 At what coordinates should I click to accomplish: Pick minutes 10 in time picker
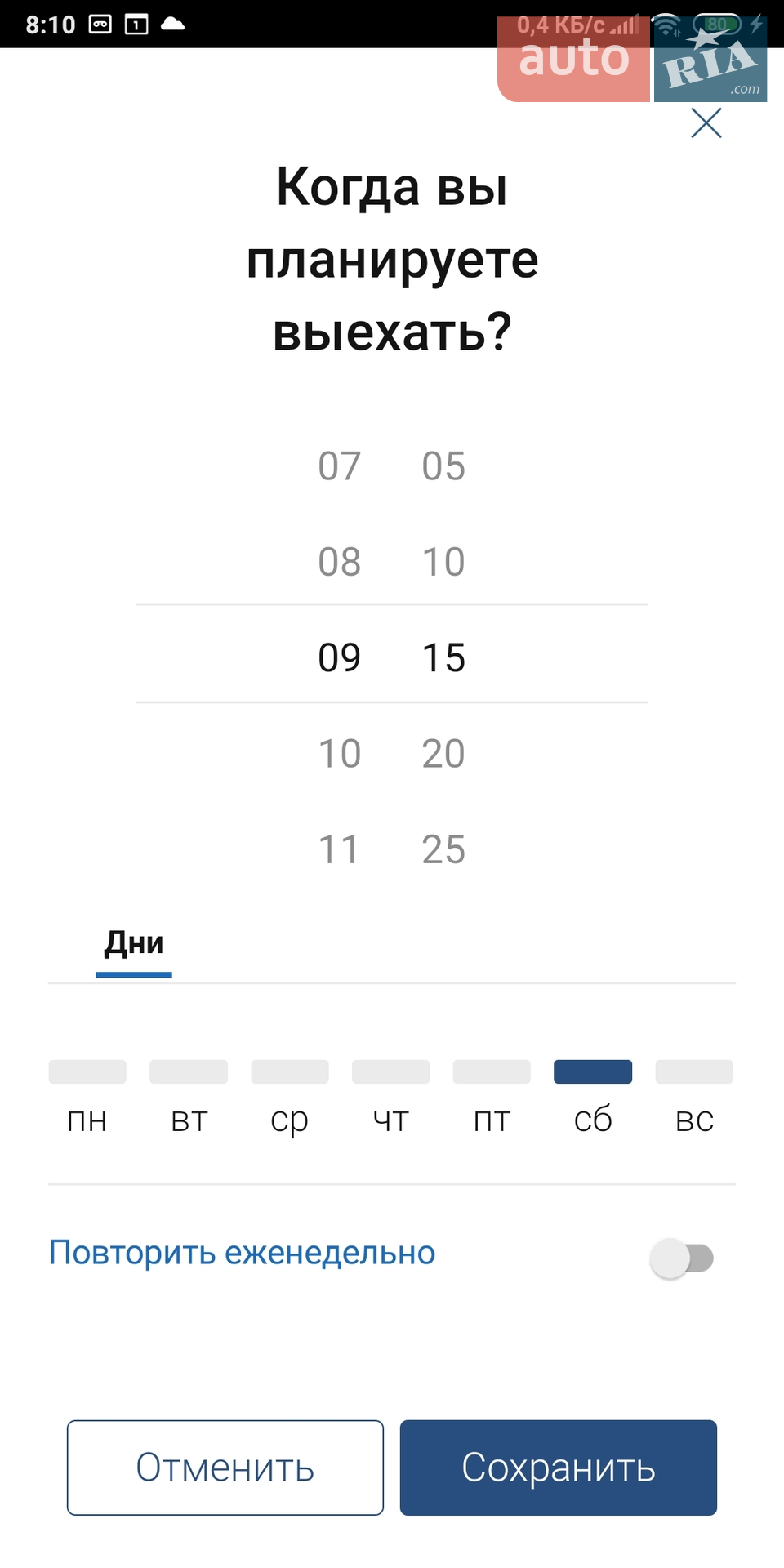click(x=443, y=562)
